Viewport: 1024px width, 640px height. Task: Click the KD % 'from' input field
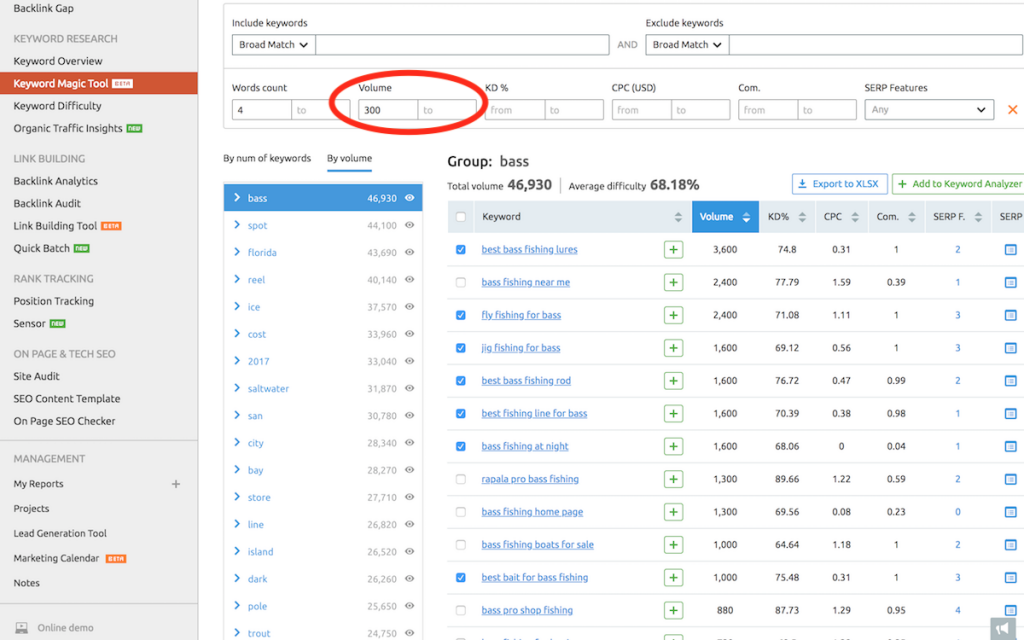pyautogui.click(x=515, y=110)
